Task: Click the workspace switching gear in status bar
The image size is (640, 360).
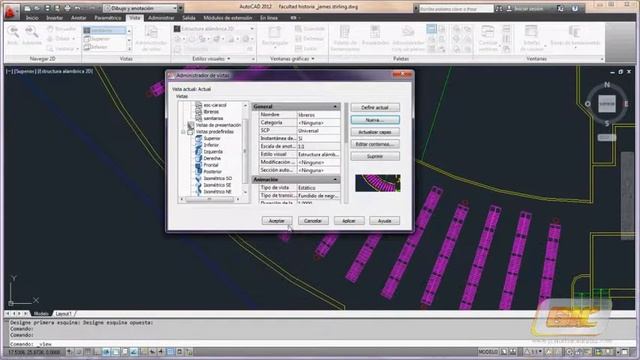Action: tap(569, 352)
